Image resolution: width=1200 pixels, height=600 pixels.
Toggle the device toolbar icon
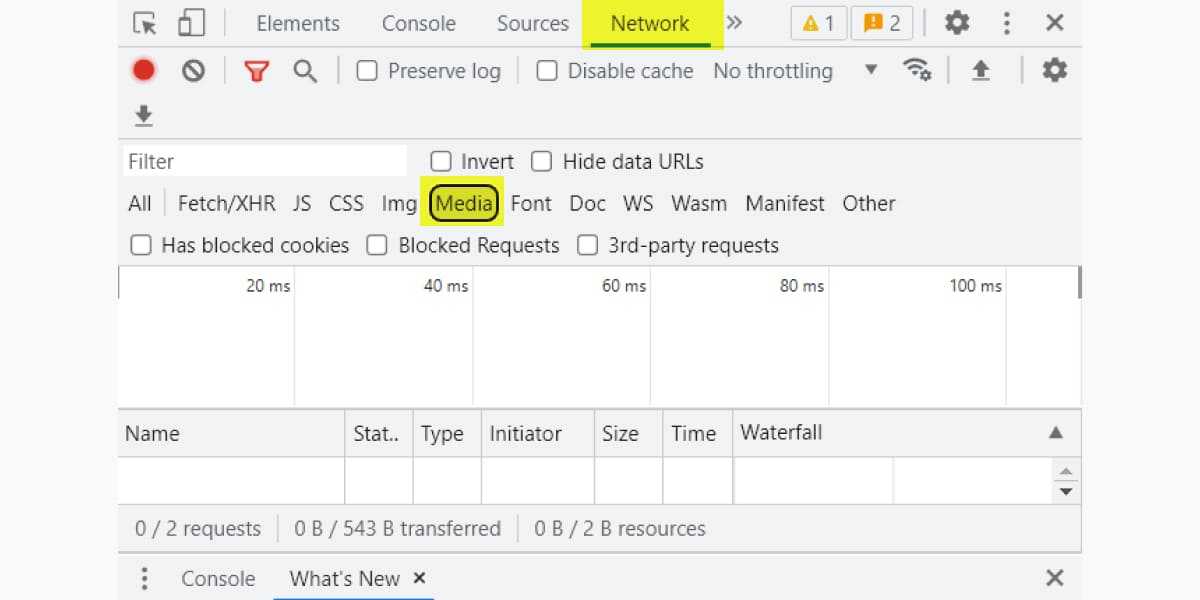pos(190,23)
